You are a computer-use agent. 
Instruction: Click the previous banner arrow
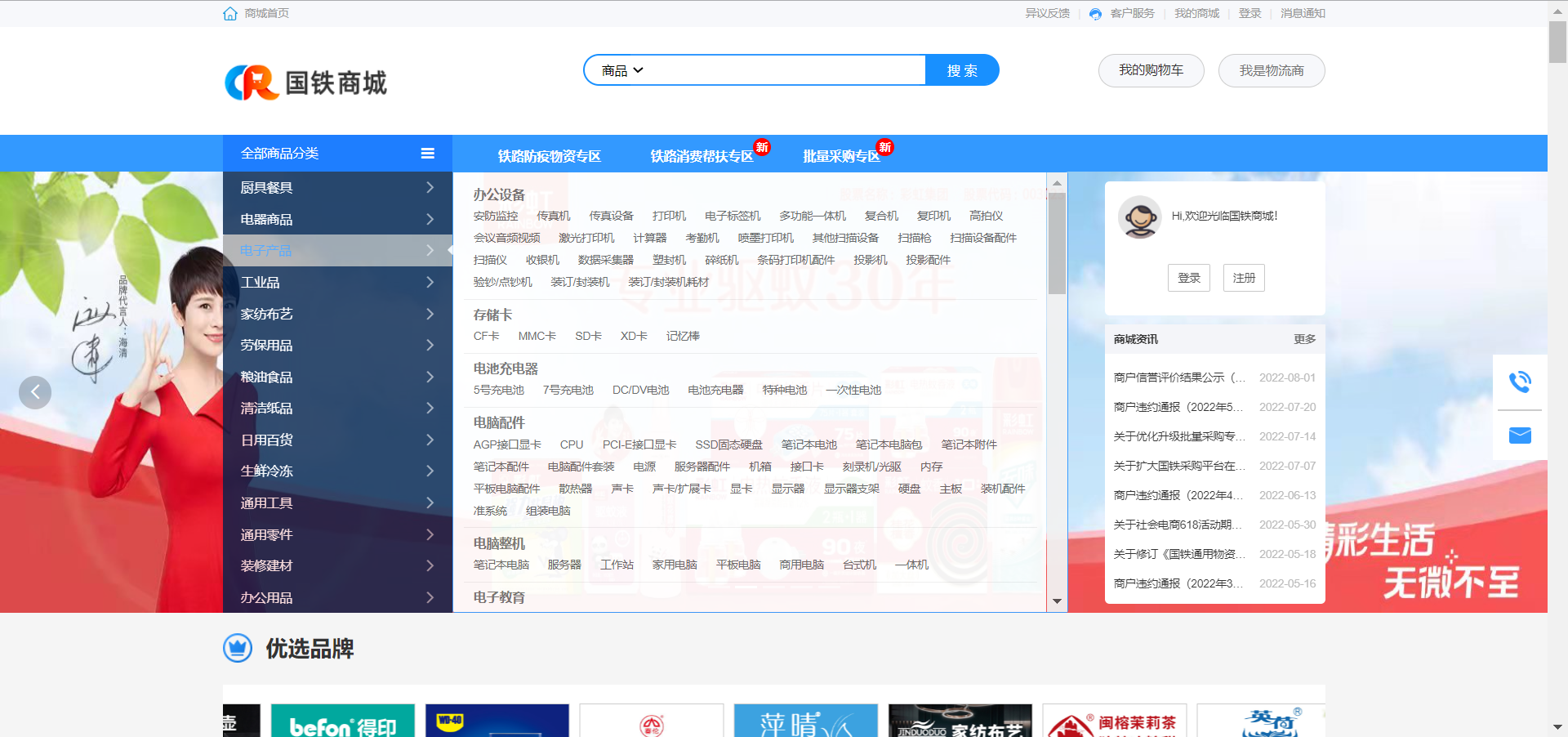[35, 392]
